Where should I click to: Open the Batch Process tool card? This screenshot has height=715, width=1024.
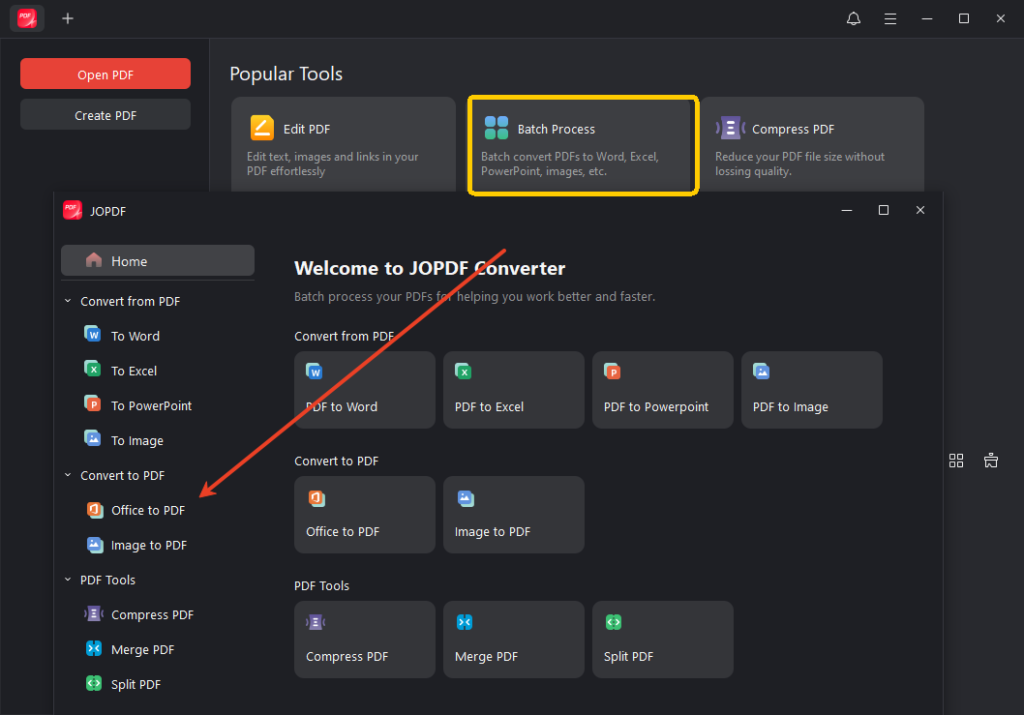click(583, 145)
